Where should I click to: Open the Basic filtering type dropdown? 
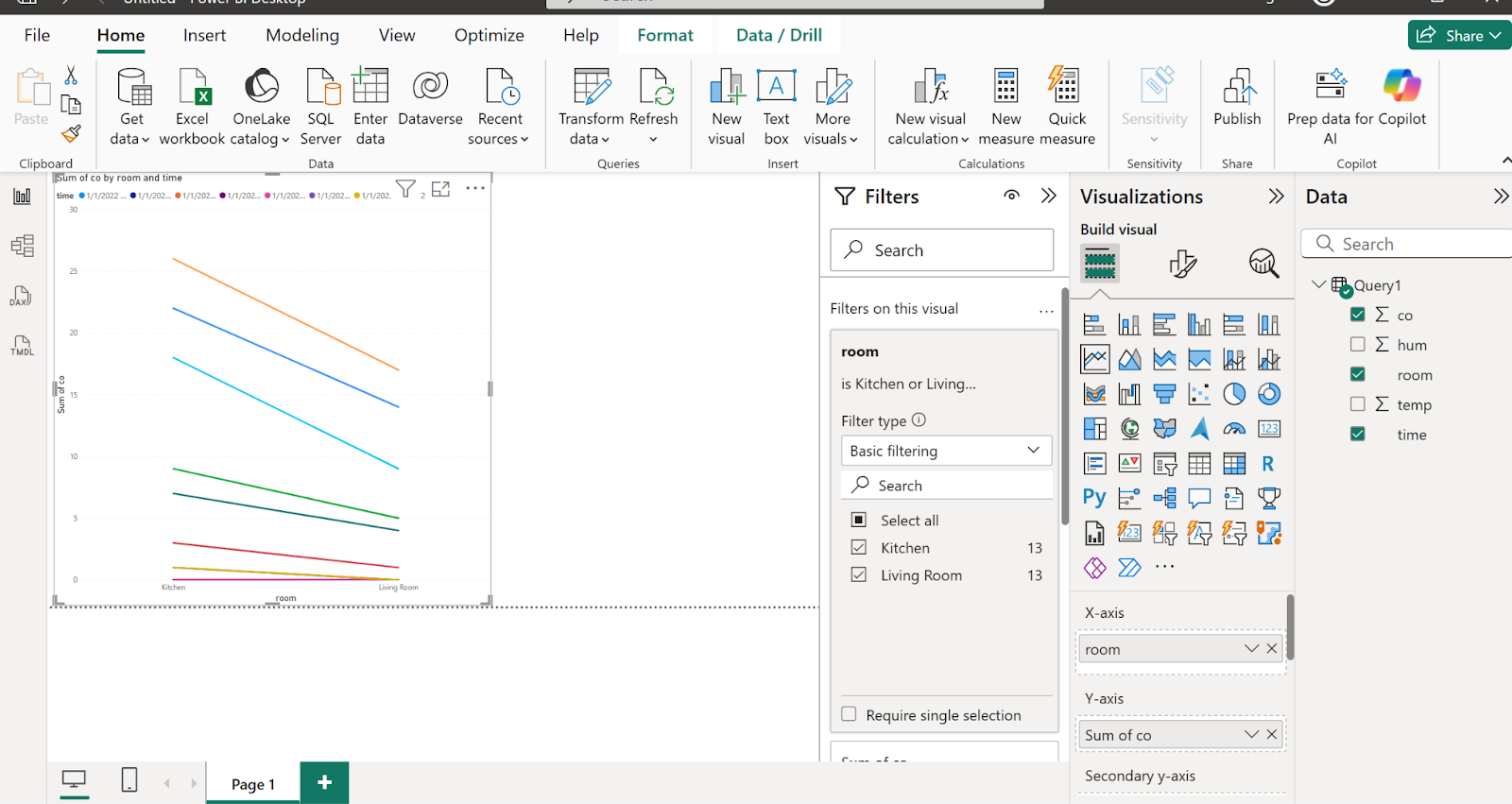[x=946, y=451]
